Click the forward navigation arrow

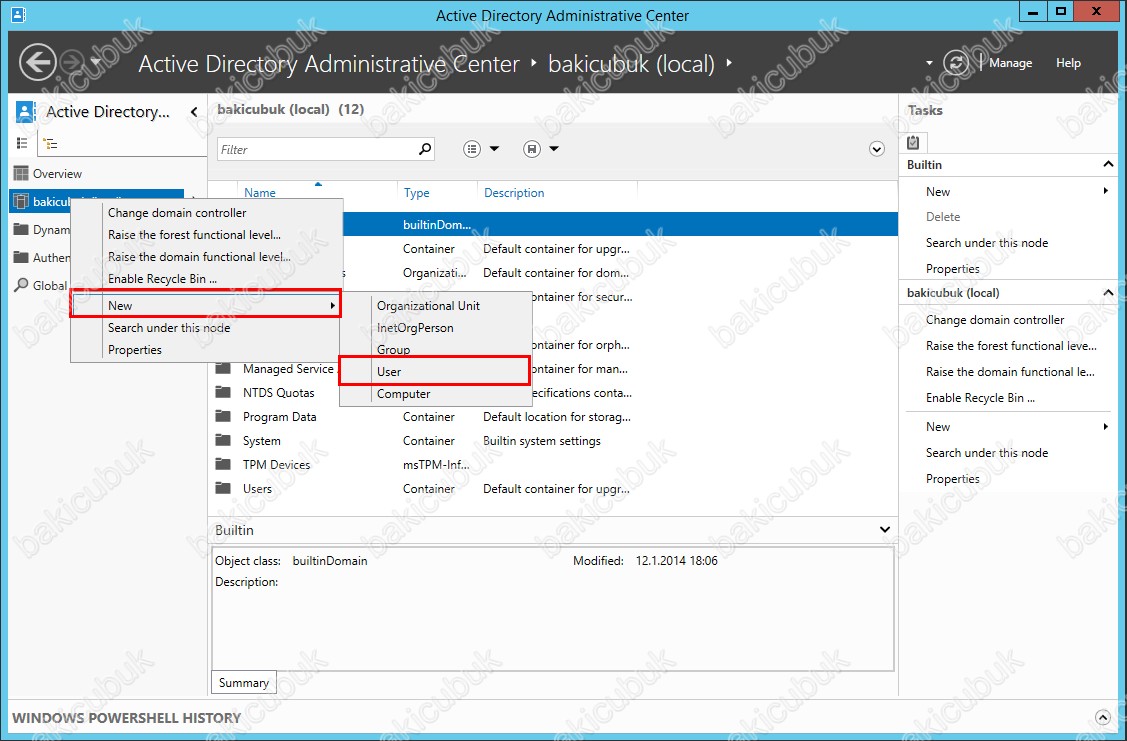72,63
